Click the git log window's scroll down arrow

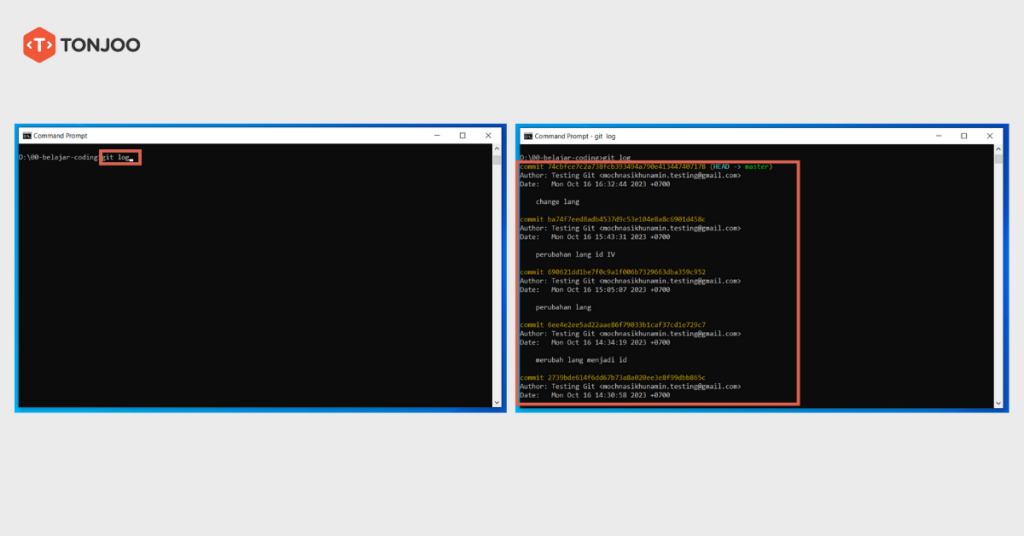click(x=1000, y=402)
